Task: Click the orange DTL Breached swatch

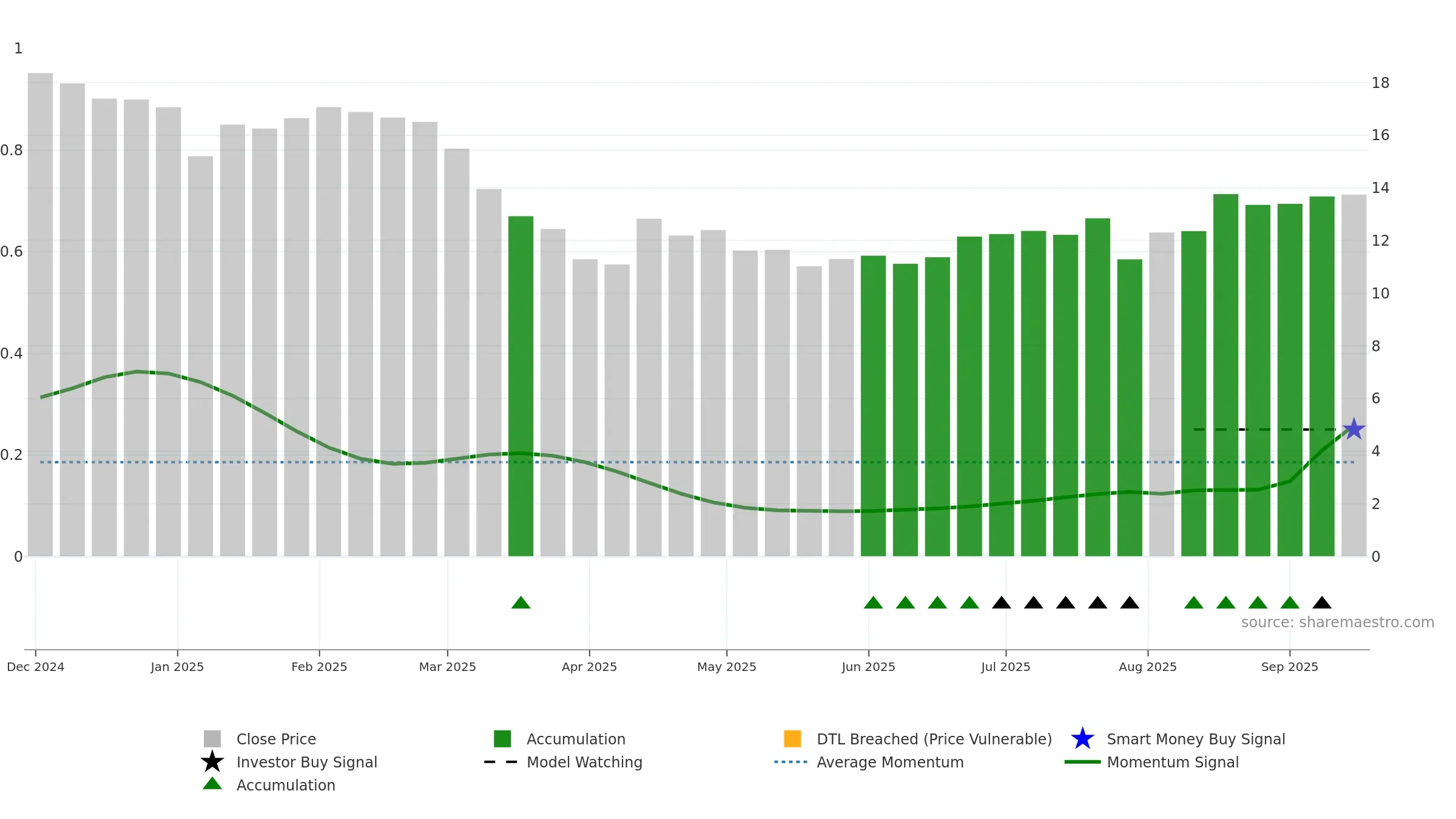Action: [792, 739]
